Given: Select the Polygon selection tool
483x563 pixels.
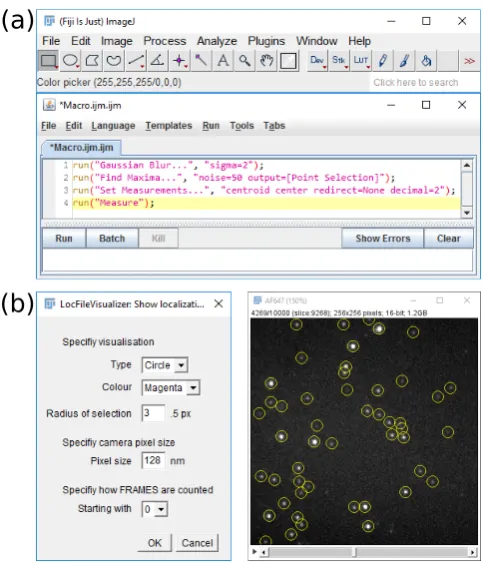Looking at the screenshot, I should tap(92, 61).
